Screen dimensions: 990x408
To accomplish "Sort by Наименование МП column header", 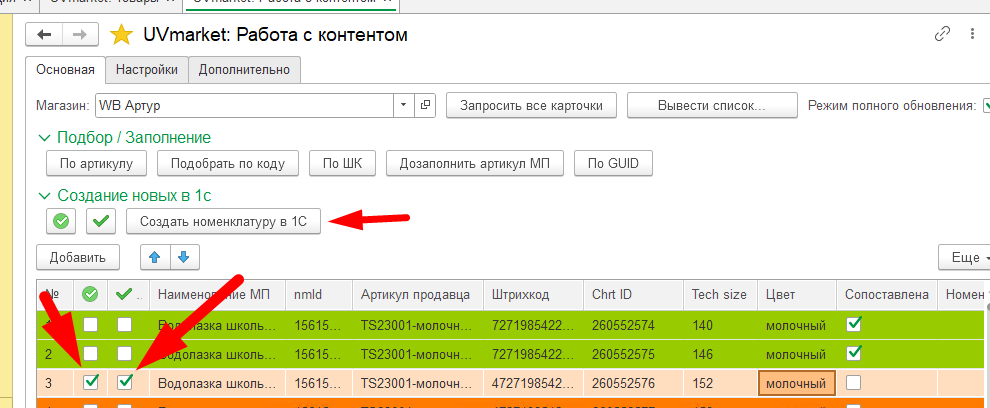I will [x=217, y=294].
